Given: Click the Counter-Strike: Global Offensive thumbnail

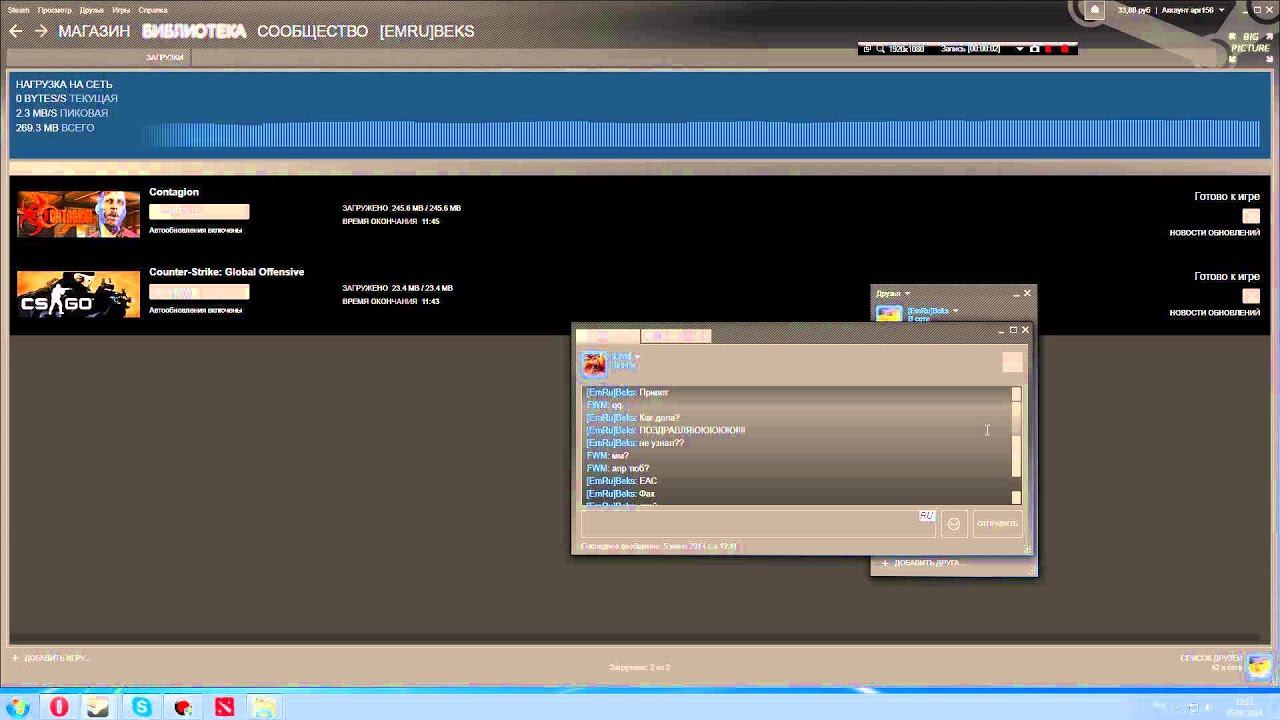Looking at the screenshot, I should click(x=78, y=294).
